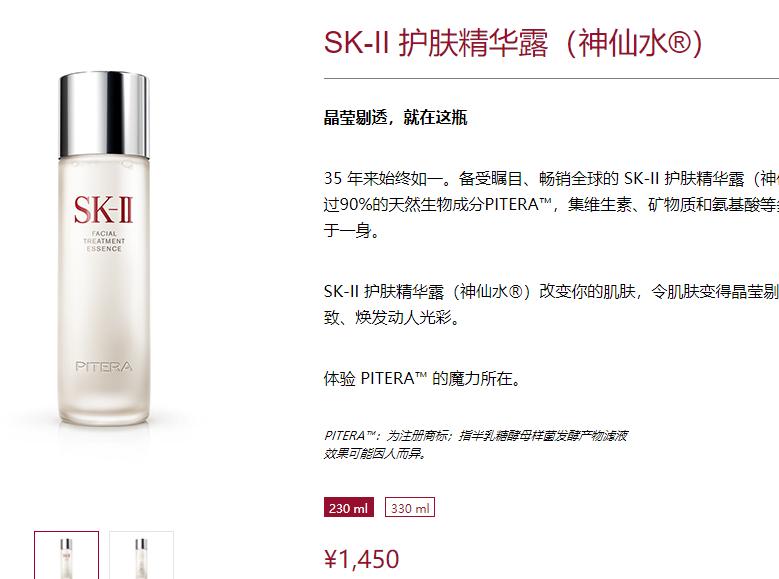779x579 pixels.
Task: Choose the 330 ml size option
Action: pyautogui.click(x=410, y=507)
